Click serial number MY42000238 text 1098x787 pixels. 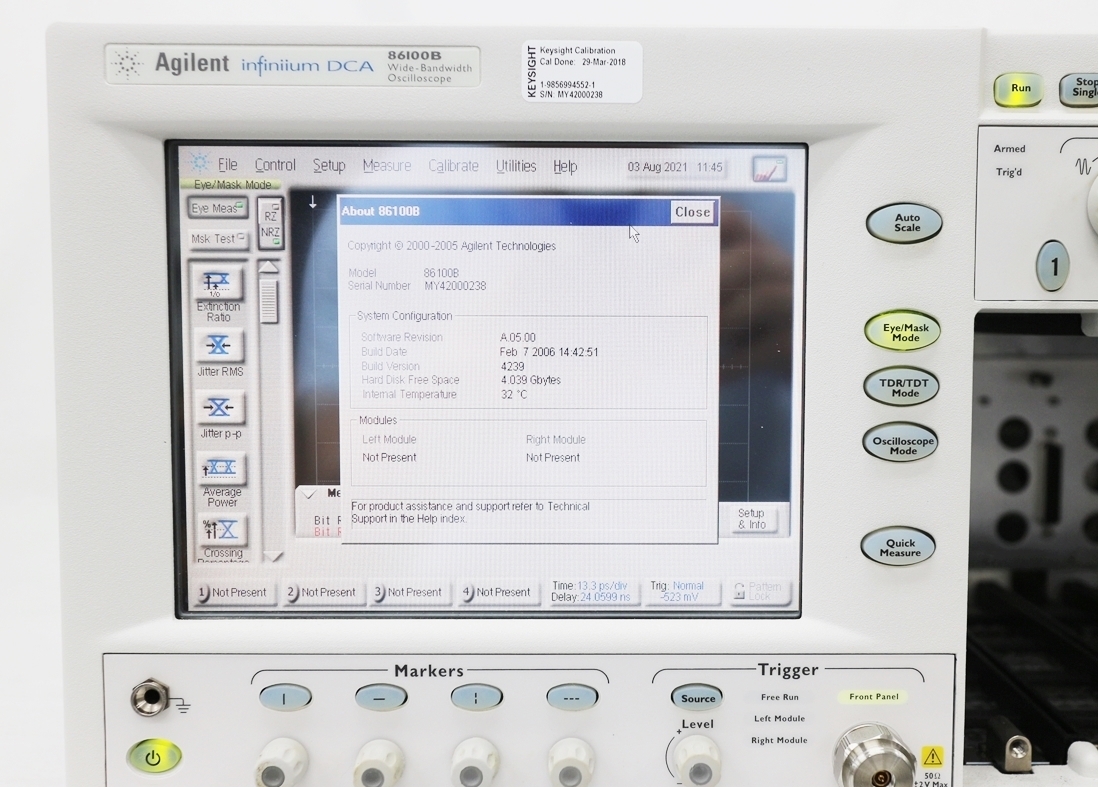455,286
